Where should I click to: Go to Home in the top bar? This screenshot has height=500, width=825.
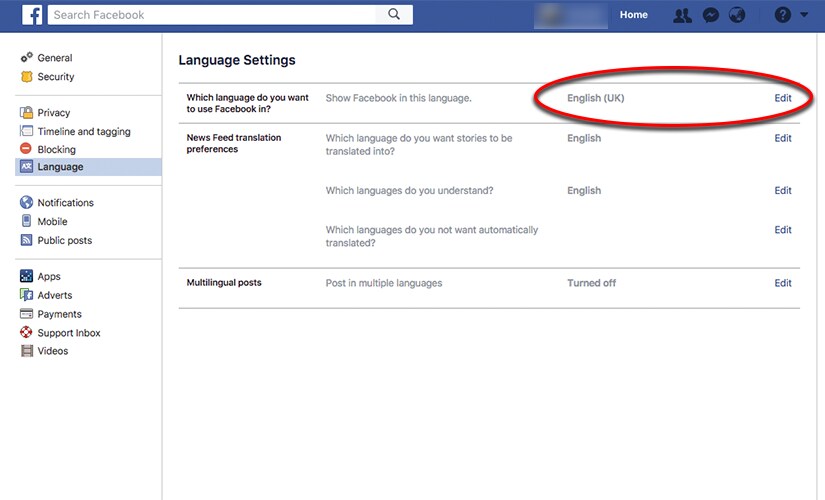pos(633,15)
